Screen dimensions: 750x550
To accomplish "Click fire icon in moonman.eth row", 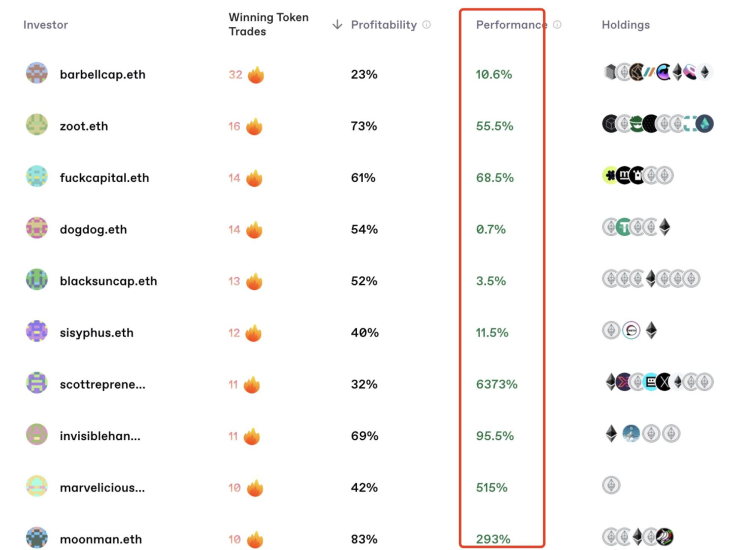I will point(255,539).
